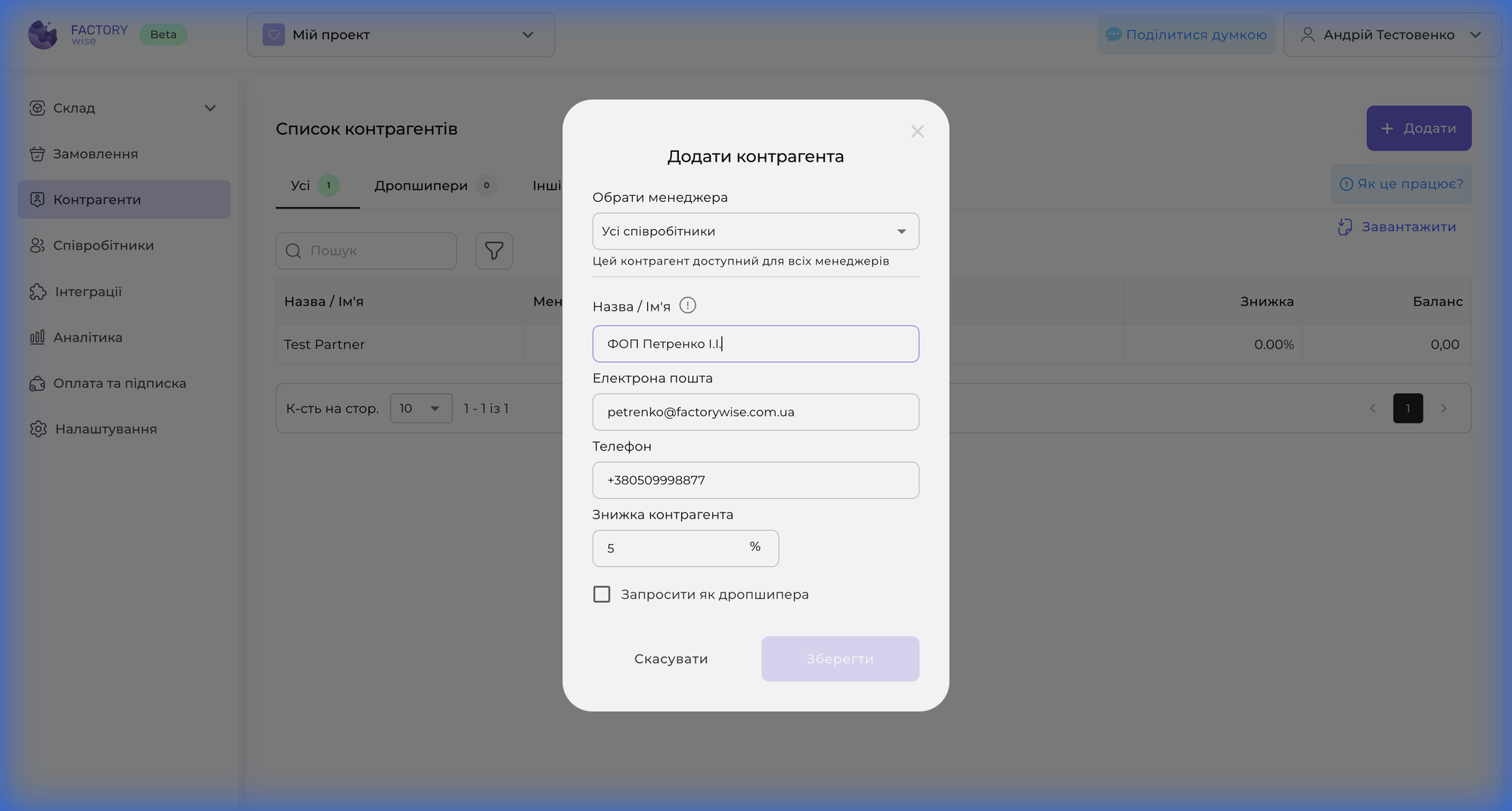
Task: Click the Завантажити download icon
Action: coord(1345,227)
